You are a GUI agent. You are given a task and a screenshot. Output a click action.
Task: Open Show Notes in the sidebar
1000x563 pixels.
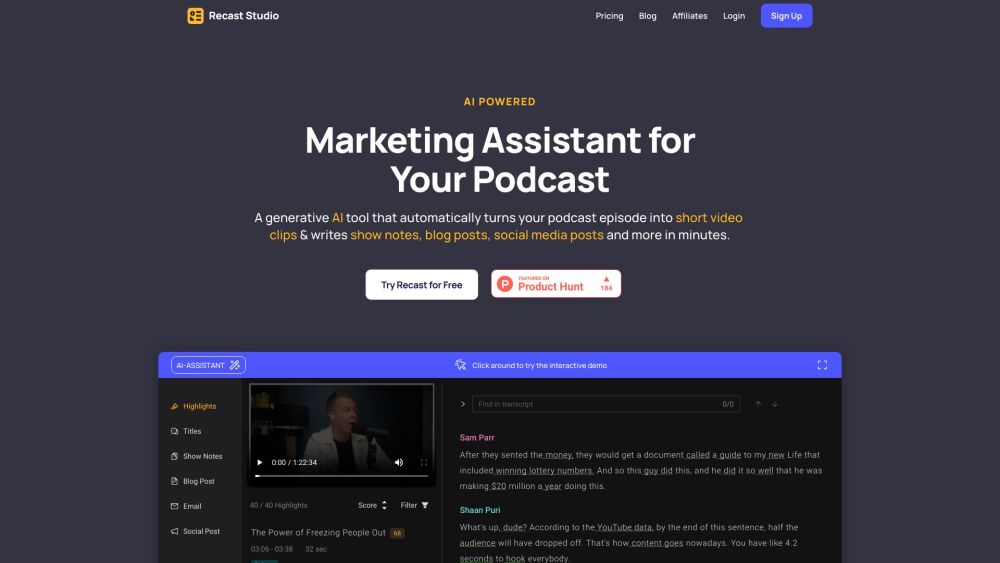(202, 457)
